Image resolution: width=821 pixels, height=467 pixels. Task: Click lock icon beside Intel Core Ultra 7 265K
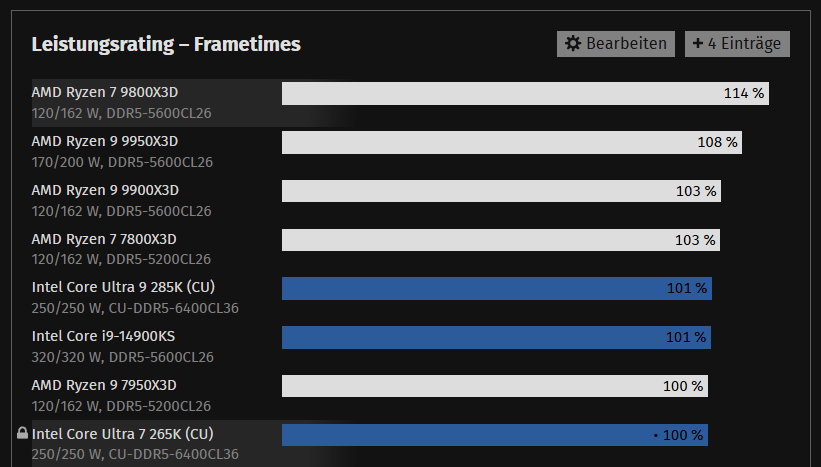(x=22, y=434)
